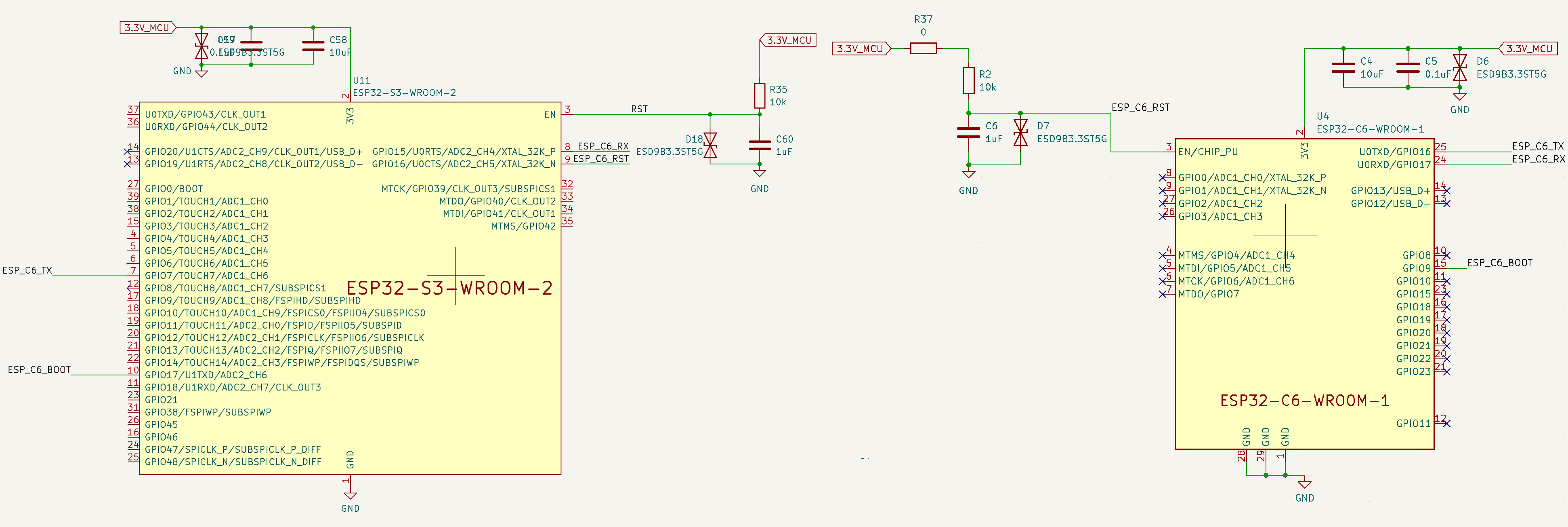Click the U11 reference designator
Viewport: 1568px width, 527px height.
pyautogui.click(x=361, y=80)
